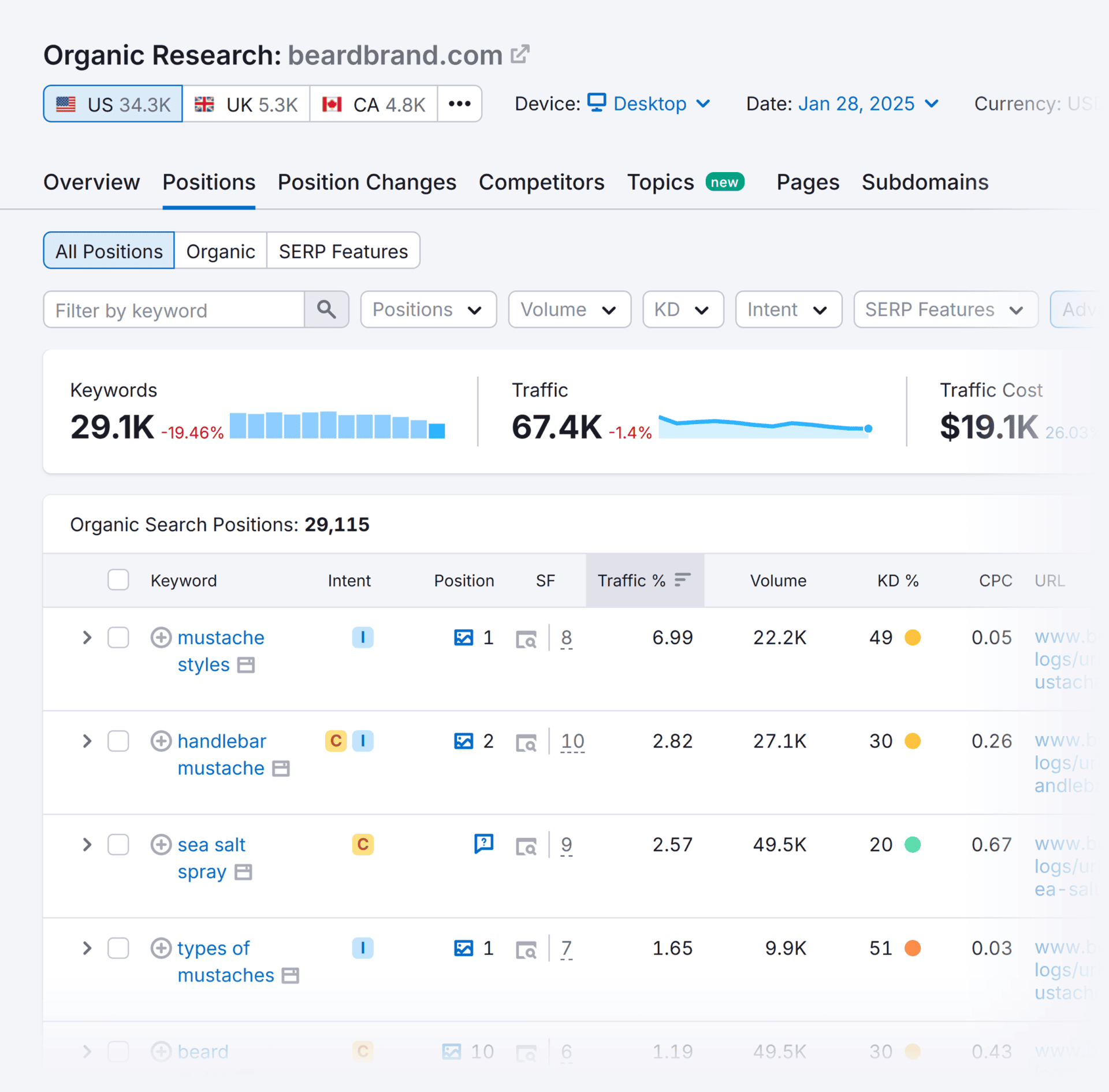Open SERP snapshot icon beside mustache styles

pyautogui.click(x=246, y=665)
